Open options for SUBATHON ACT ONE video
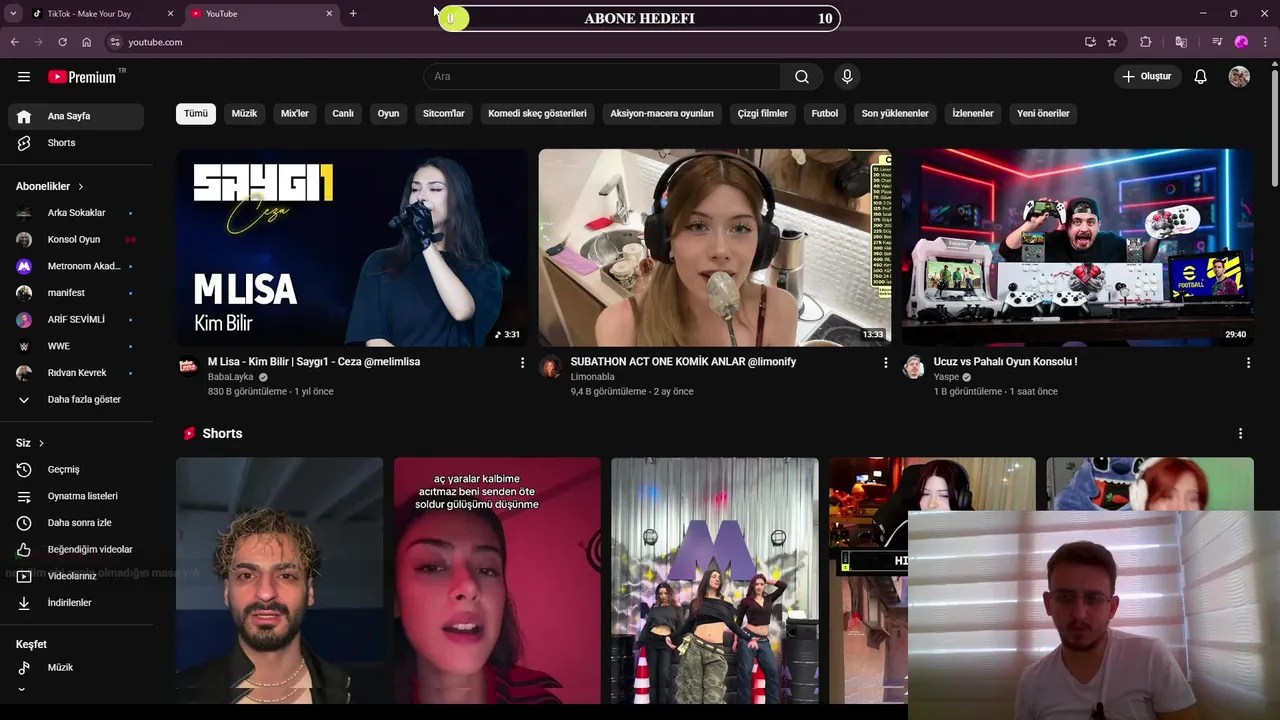Image resolution: width=1280 pixels, height=720 pixels. click(885, 363)
